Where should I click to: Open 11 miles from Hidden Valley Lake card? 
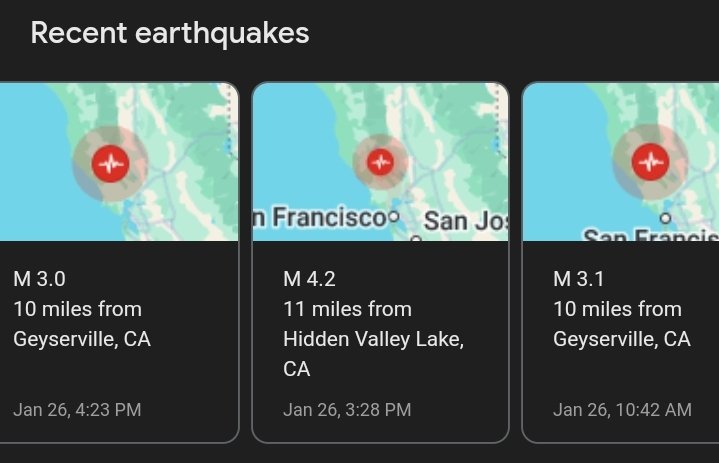tap(380, 262)
